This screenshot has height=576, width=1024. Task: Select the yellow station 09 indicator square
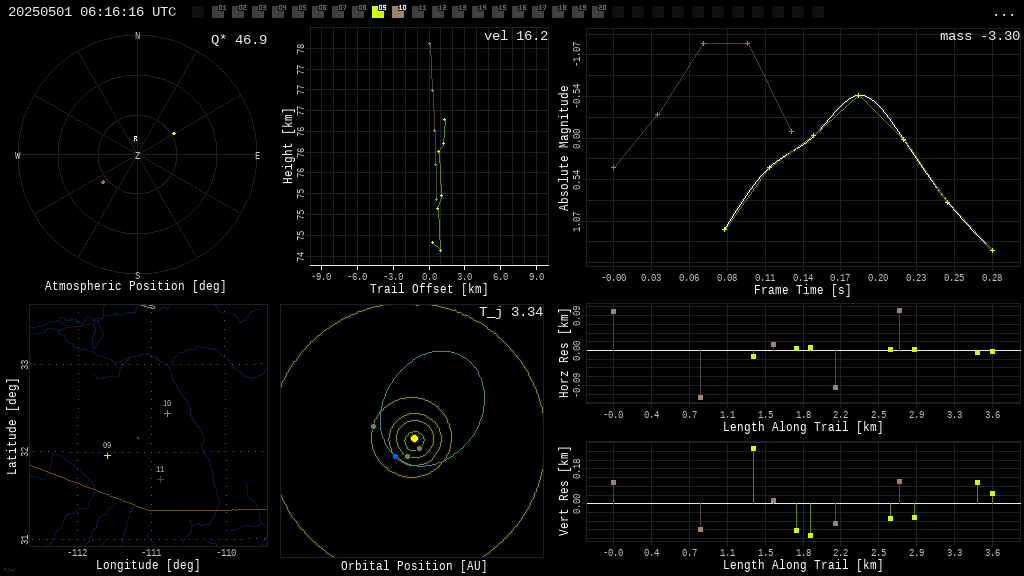pos(378,12)
